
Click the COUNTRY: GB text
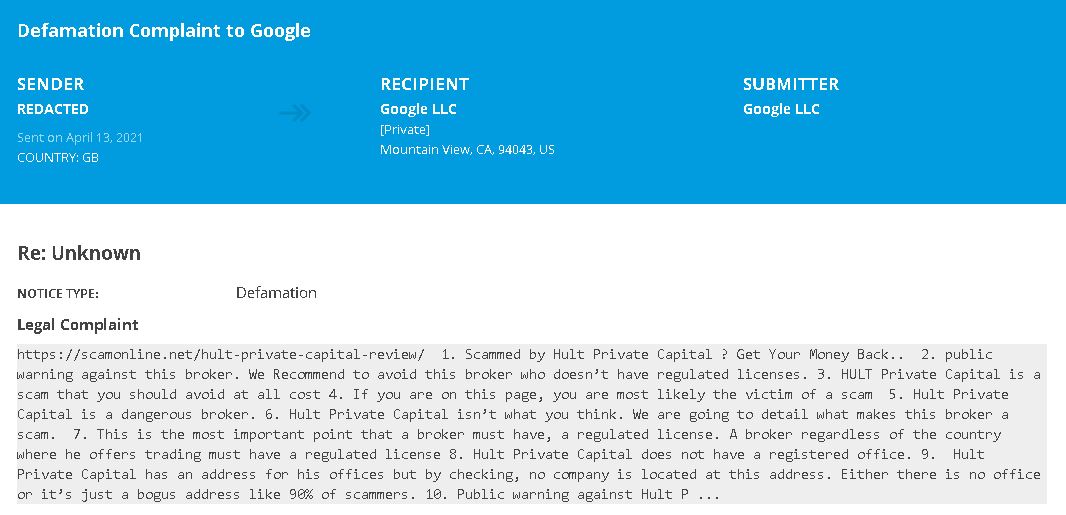pos(58,158)
